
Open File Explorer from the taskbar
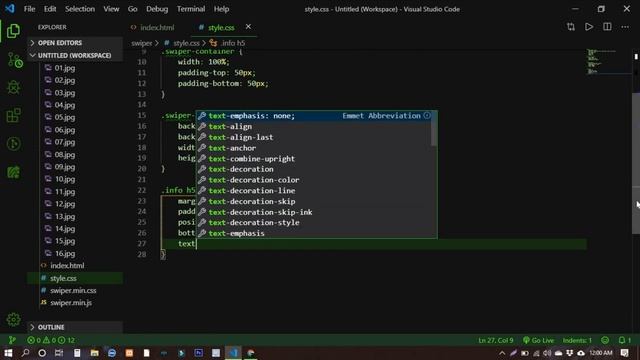(x=94, y=353)
